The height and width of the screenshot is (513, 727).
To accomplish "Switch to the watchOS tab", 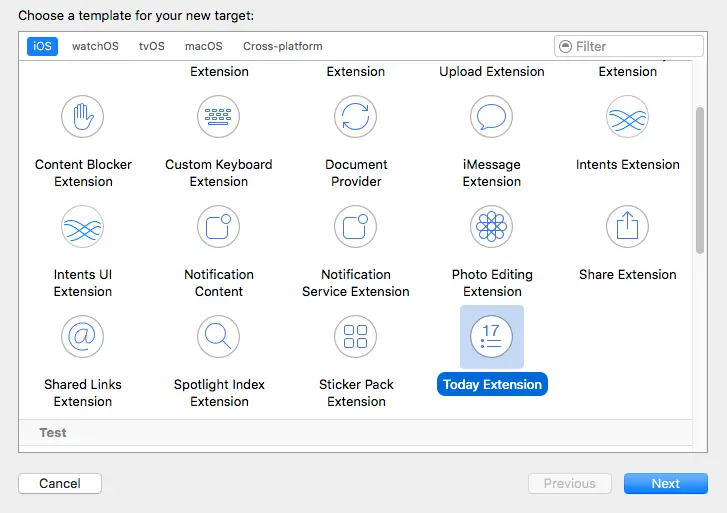I will [95, 46].
